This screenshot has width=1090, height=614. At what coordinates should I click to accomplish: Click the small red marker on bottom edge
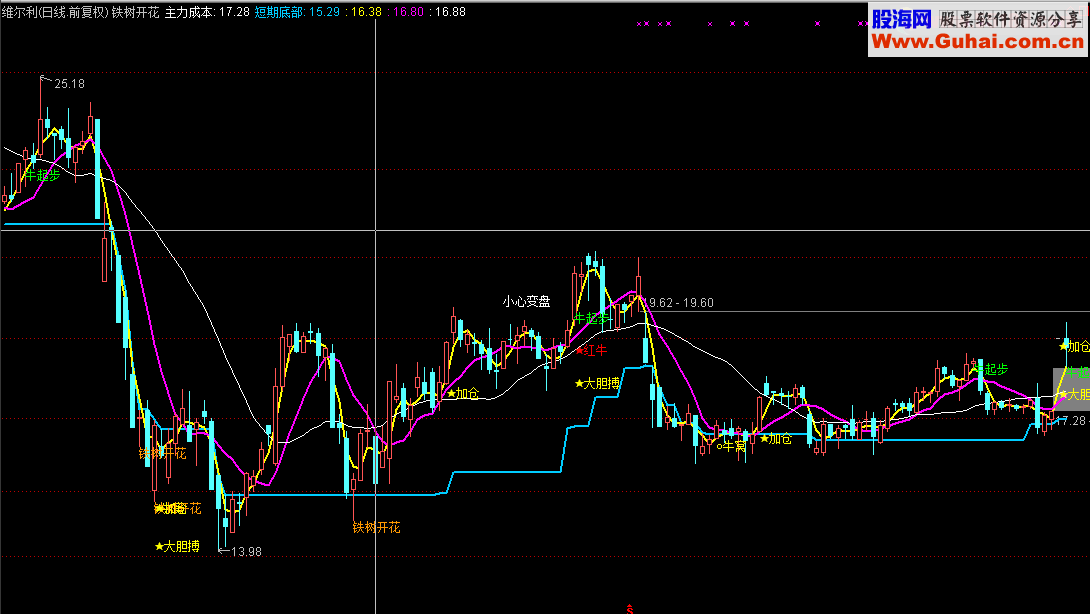(630, 609)
